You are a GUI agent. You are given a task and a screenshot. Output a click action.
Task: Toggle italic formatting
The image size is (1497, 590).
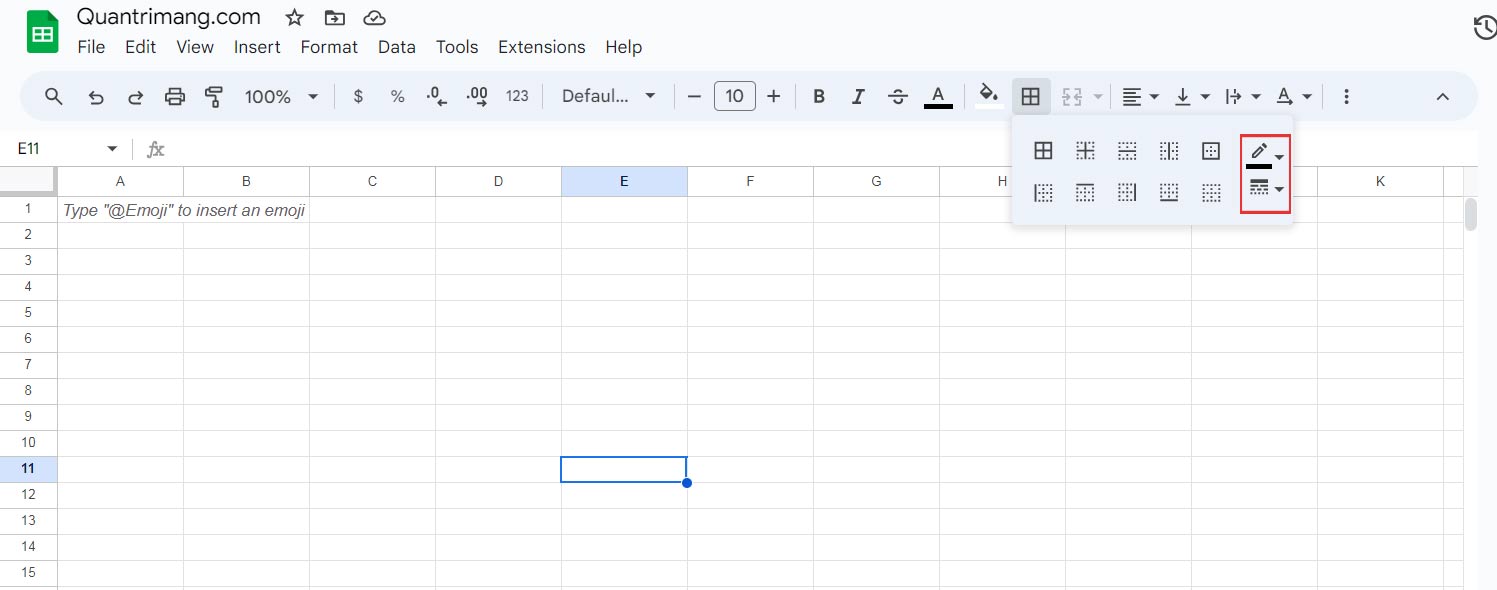click(858, 96)
